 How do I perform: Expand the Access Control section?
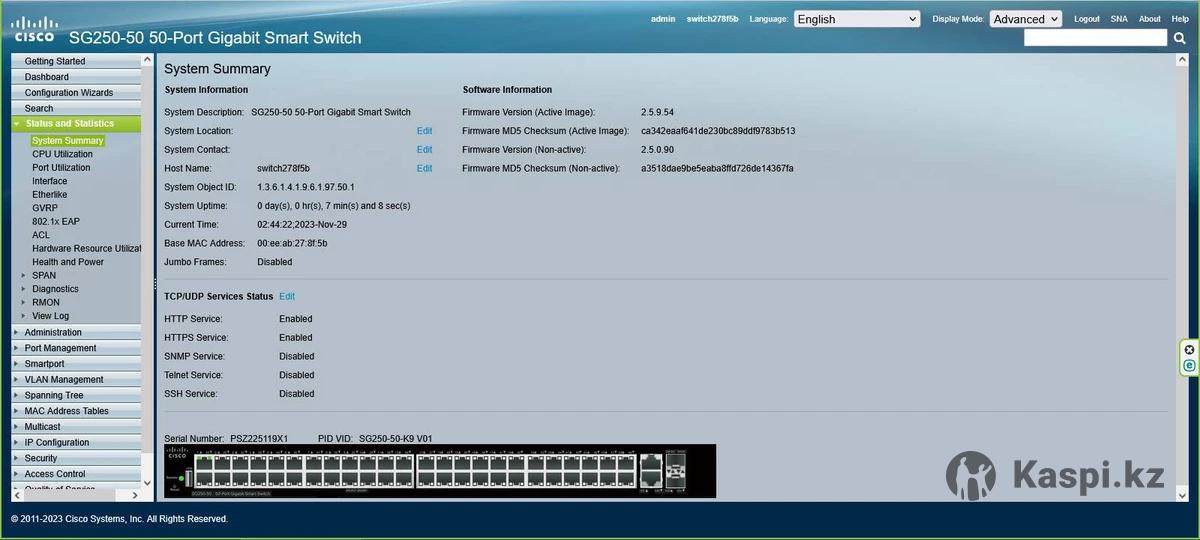[76, 474]
